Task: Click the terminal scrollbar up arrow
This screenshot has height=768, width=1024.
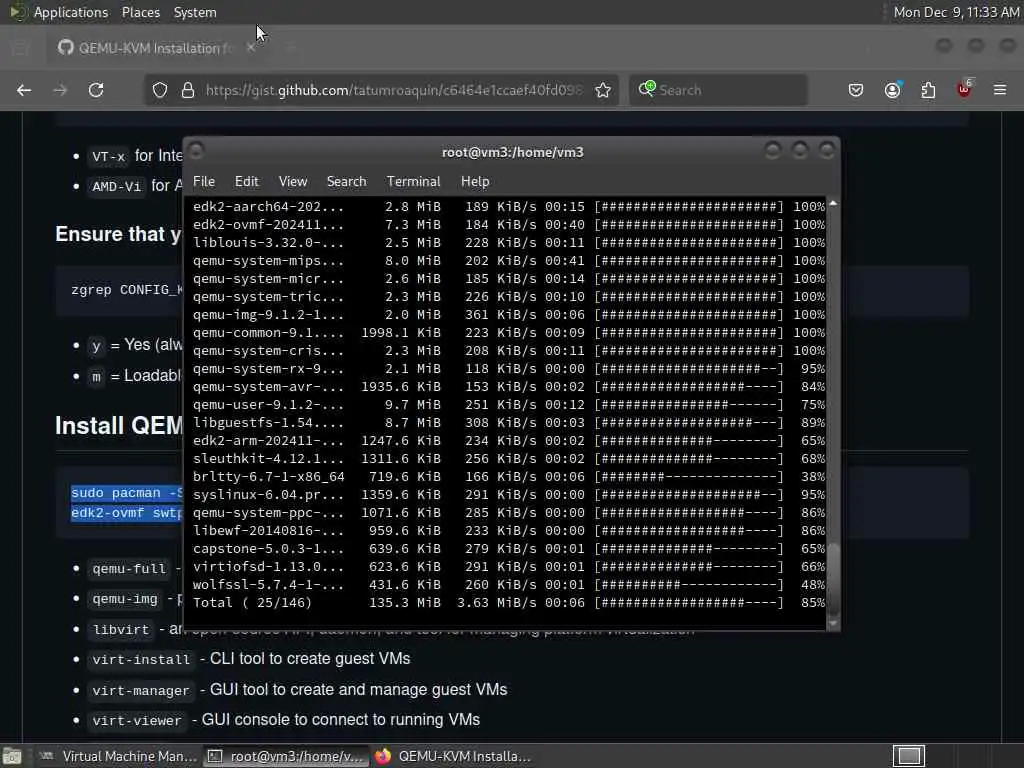Action: [x=833, y=204]
